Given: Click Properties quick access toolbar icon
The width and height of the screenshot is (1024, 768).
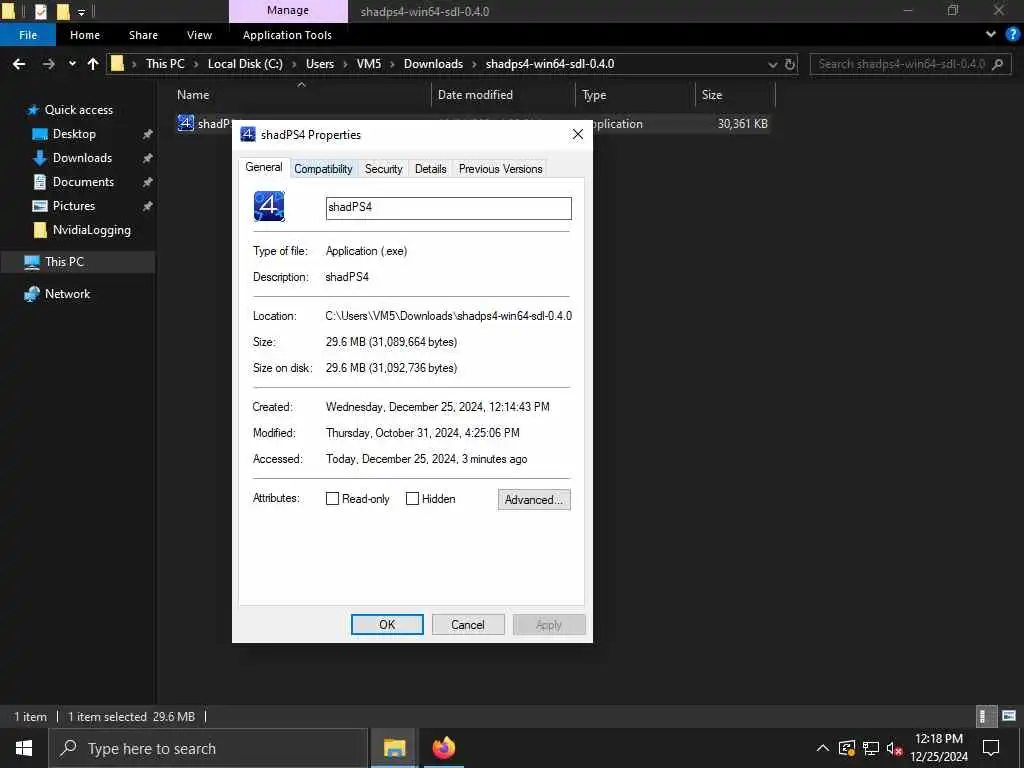Looking at the screenshot, I should [x=40, y=11].
